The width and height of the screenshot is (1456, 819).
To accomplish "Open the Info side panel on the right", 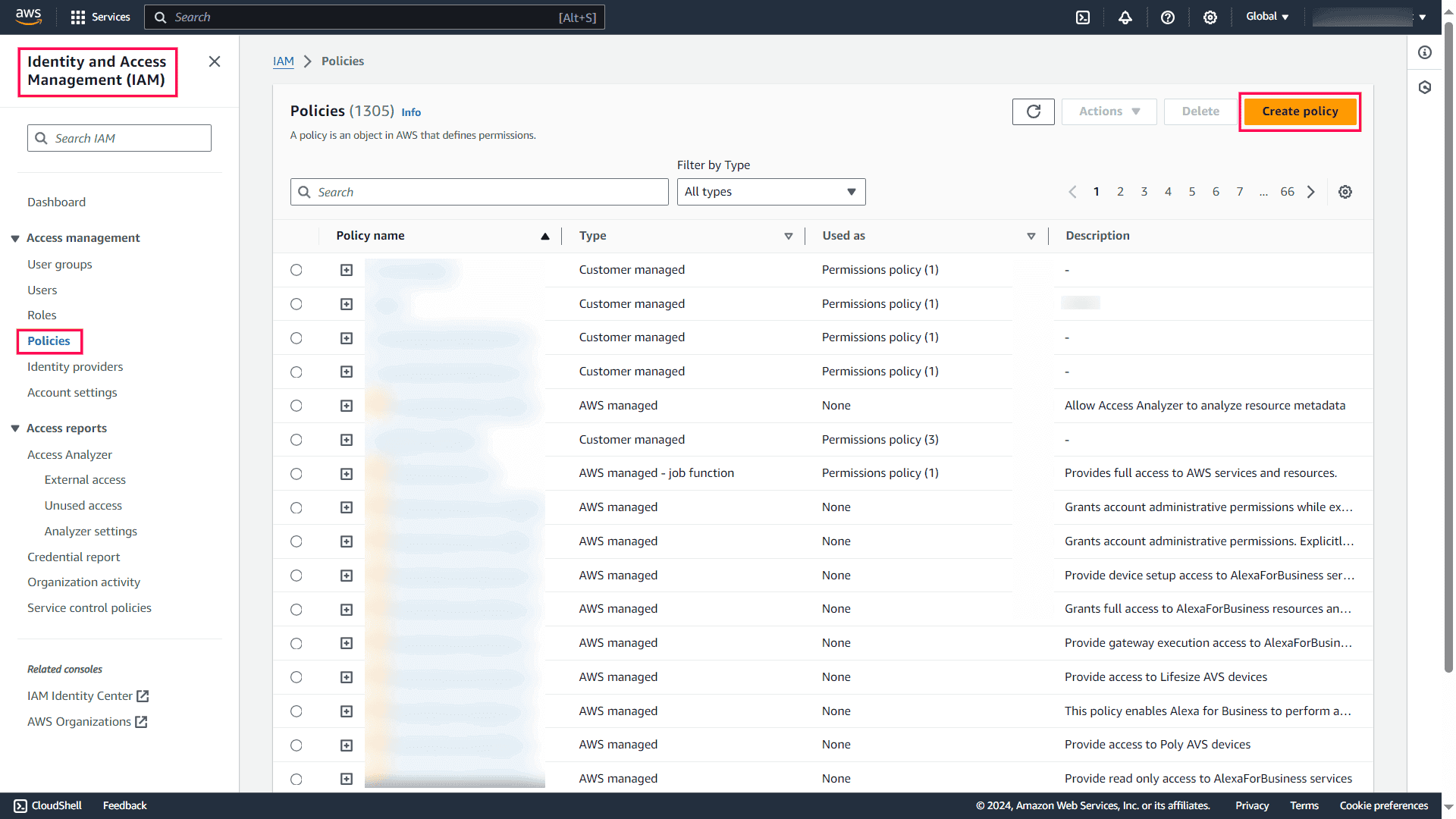I will click(1425, 52).
